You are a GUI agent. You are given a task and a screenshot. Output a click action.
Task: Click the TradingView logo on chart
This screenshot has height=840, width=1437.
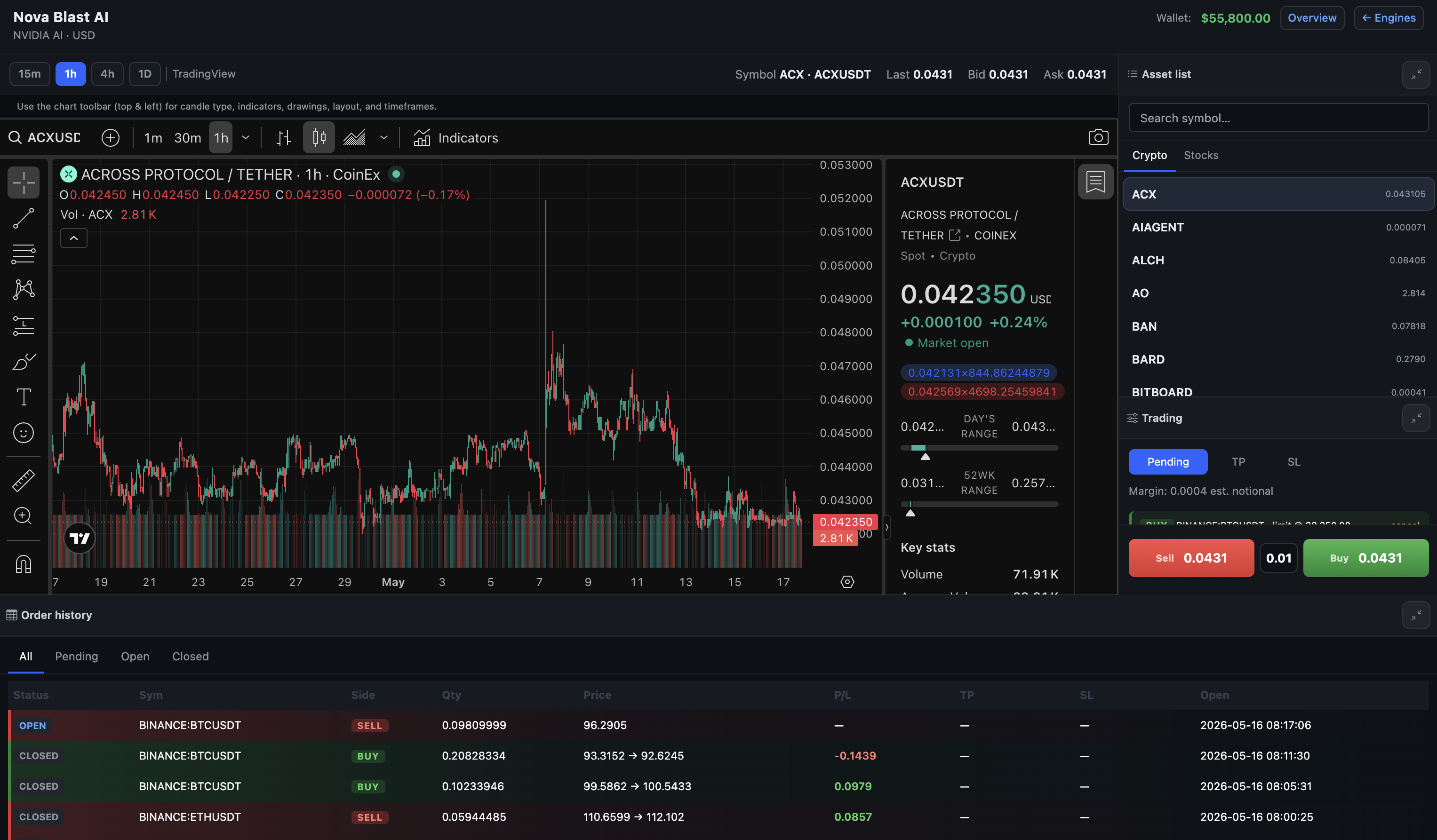pyautogui.click(x=79, y=538)
